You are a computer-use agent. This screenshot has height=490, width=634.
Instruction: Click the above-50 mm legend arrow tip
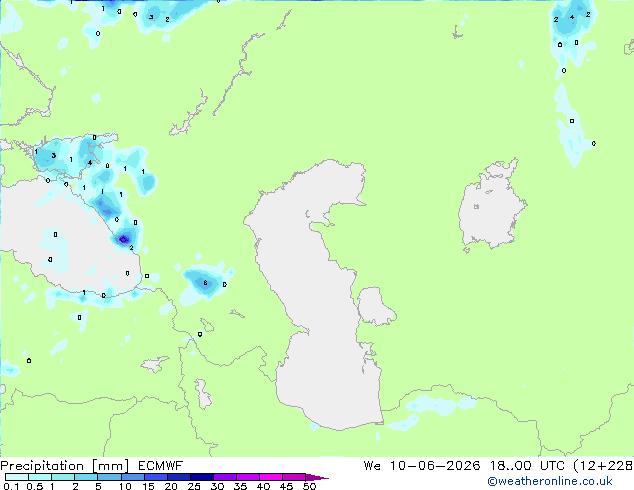click(317, 477)
